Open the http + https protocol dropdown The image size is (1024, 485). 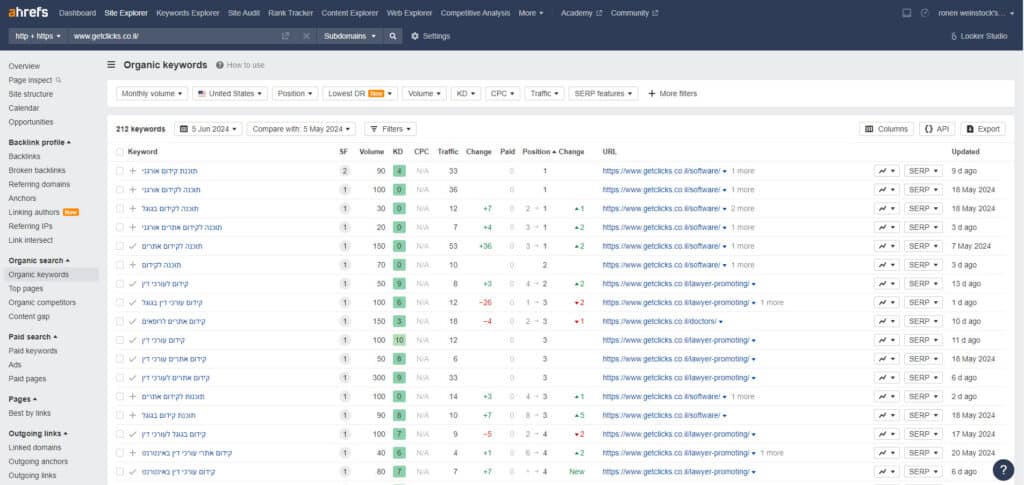click(38, 36)
